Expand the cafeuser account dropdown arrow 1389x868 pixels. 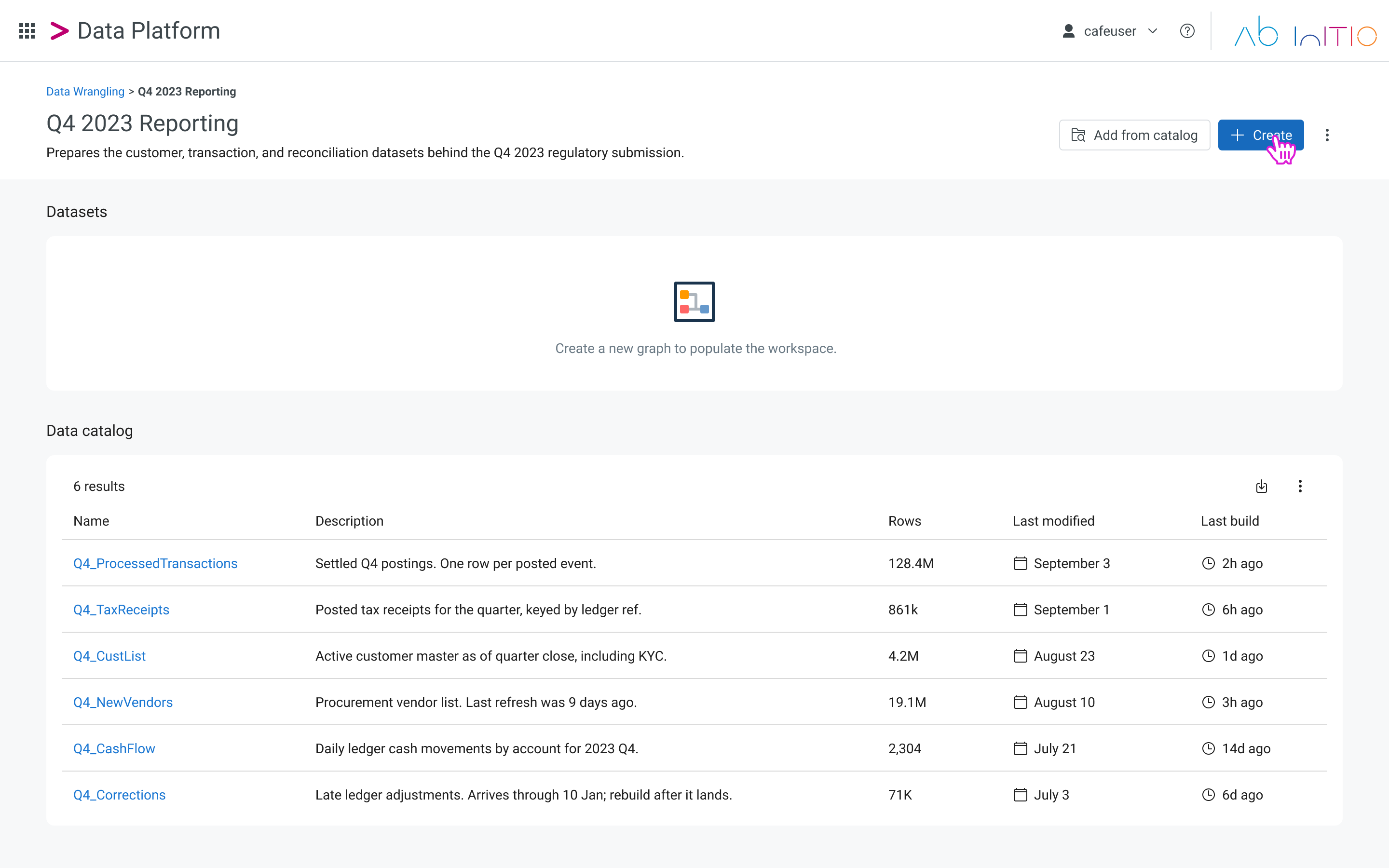tap(1153, 31)
